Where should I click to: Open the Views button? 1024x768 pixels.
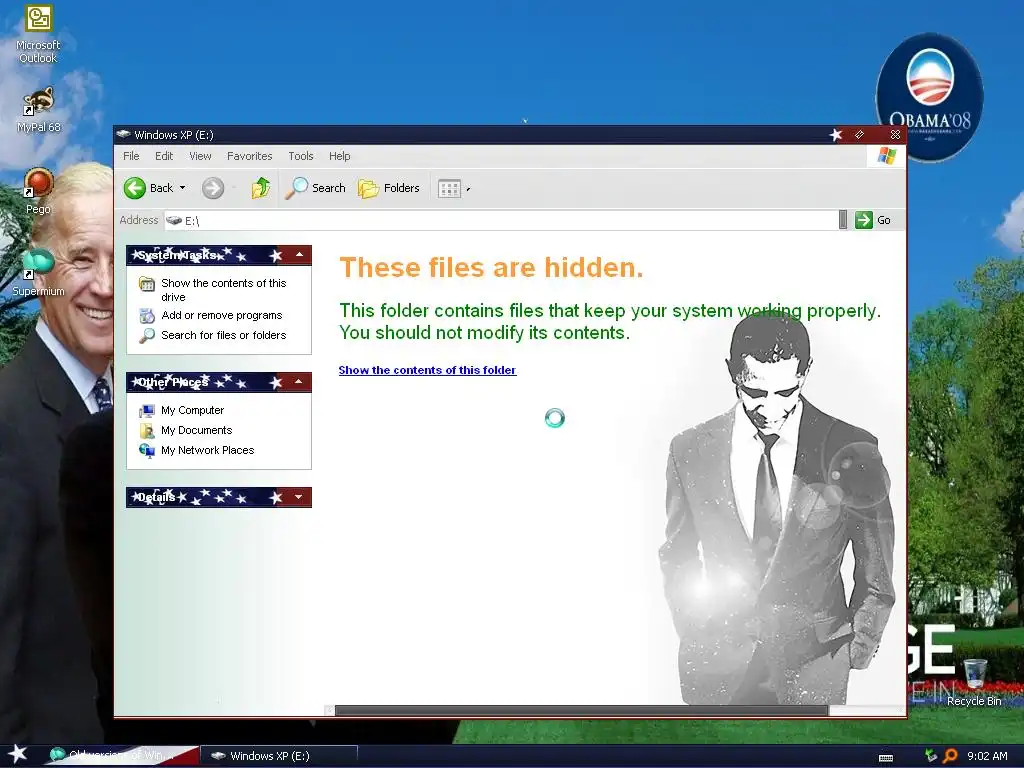pos(449,189)
